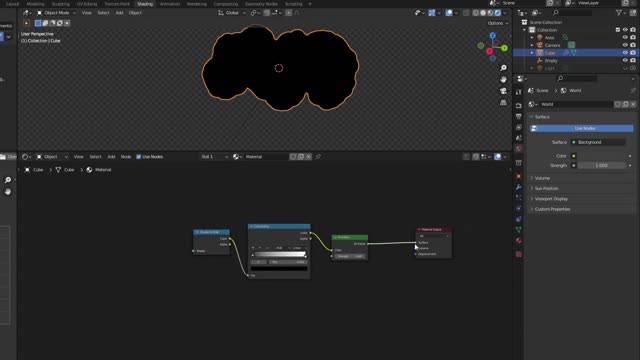Image resolution: width=640 pixels, height=360 pixels.
Task: Expand the Custom Properties panel
Action: click(580, 209)
